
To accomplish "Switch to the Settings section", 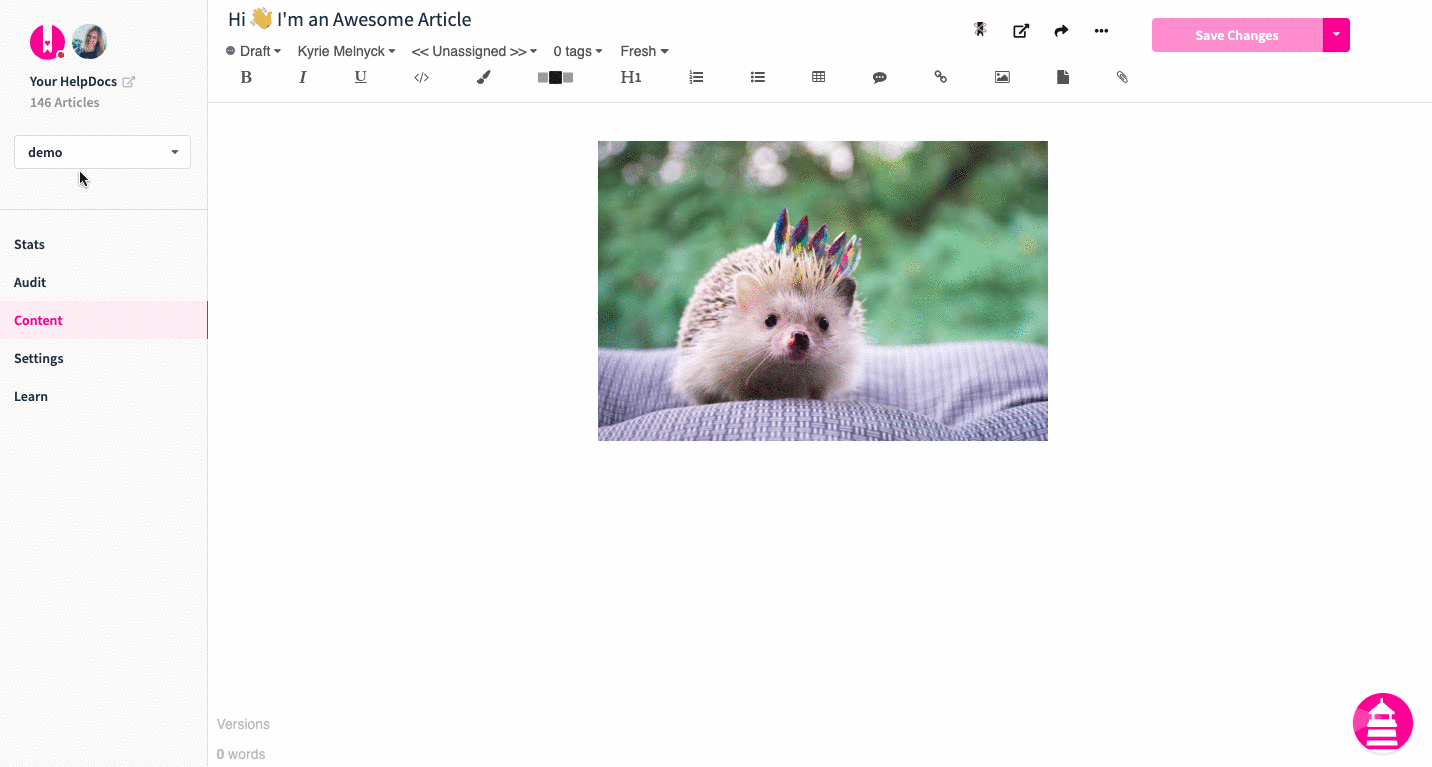I will [38, 358].
